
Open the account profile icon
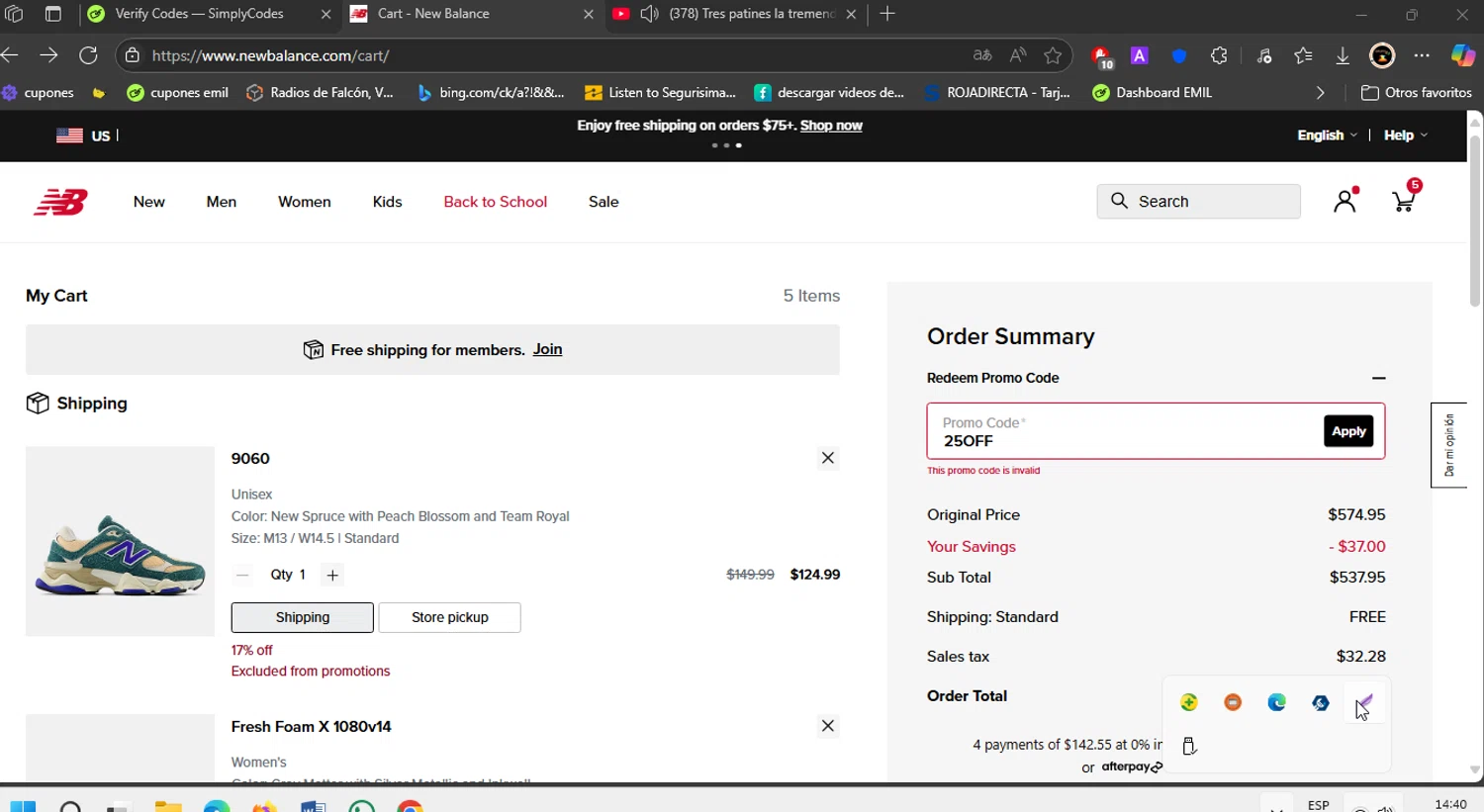coord(1345,201)
